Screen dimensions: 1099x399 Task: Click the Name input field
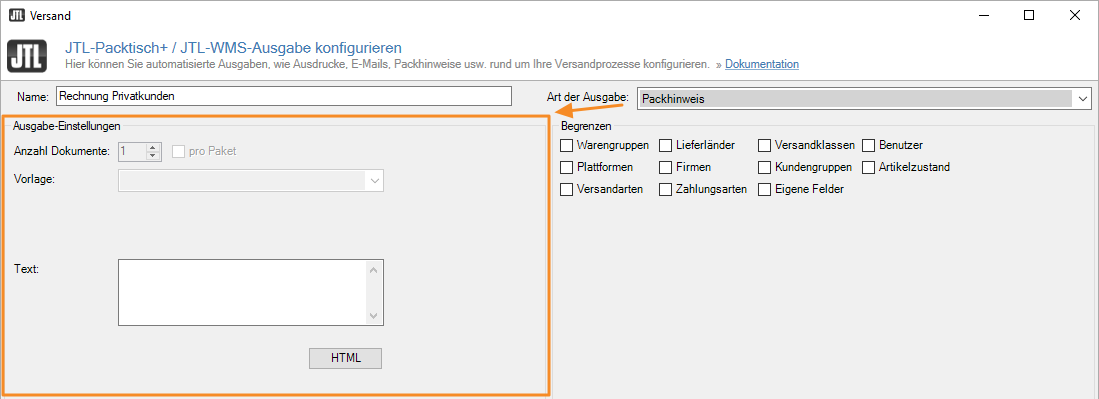point(283,96)
